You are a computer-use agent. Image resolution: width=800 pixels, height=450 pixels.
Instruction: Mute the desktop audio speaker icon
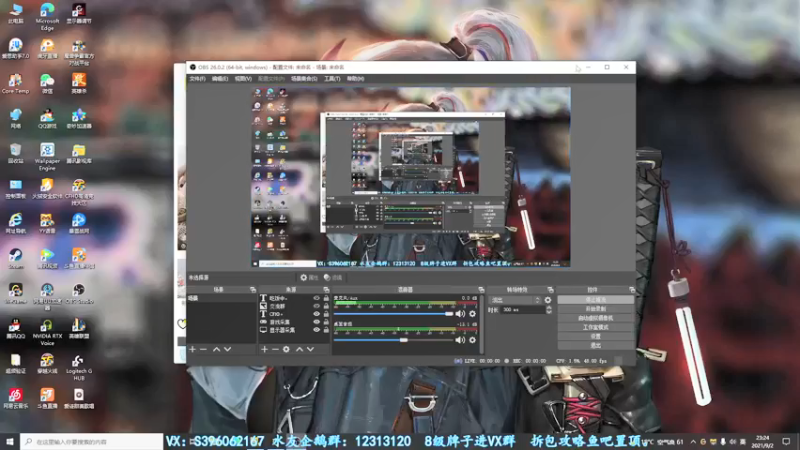coord(462,340)
